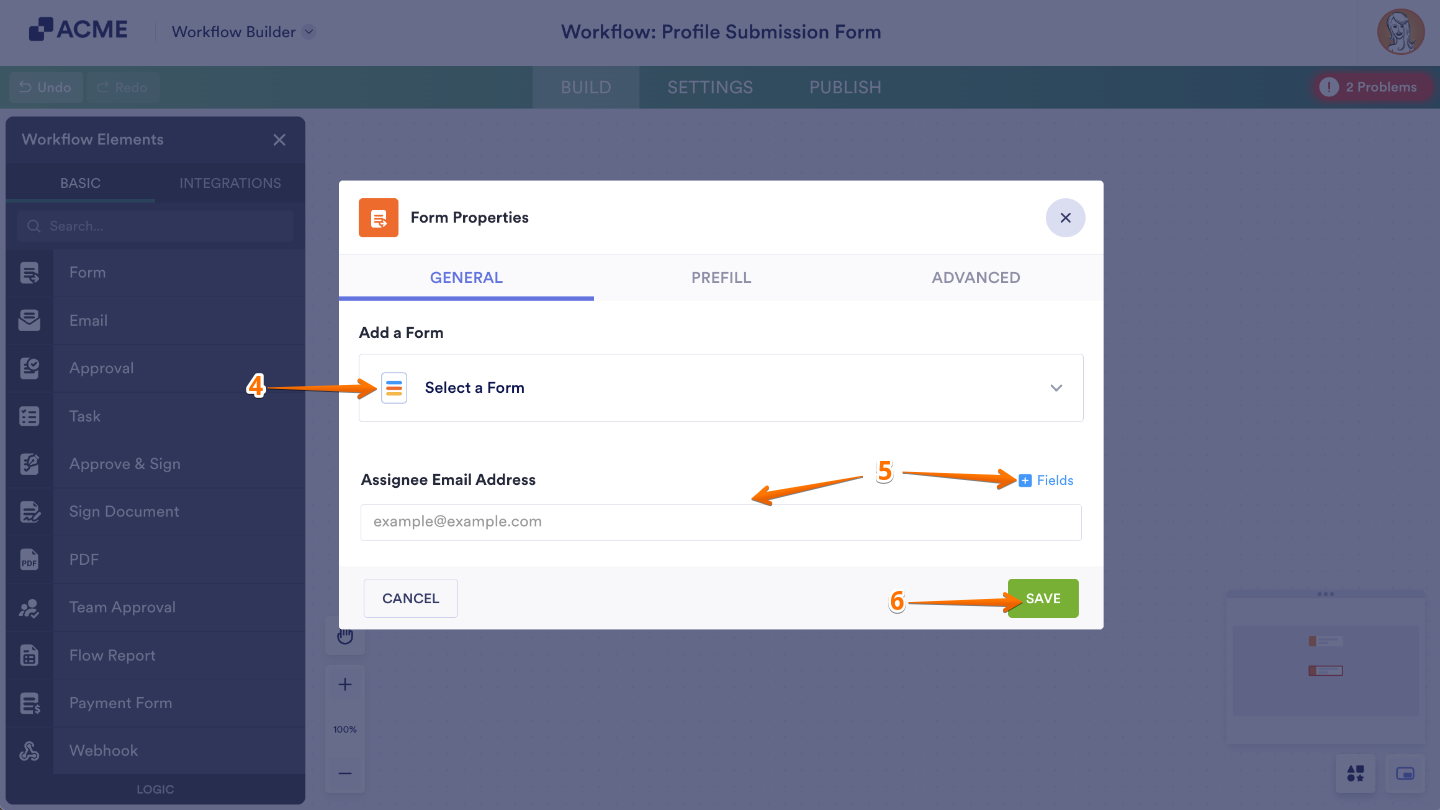1440x810 pixels.
Task: Focus the Assignee Email Address input
Action: pyautogui.click(x=720, y=522)
